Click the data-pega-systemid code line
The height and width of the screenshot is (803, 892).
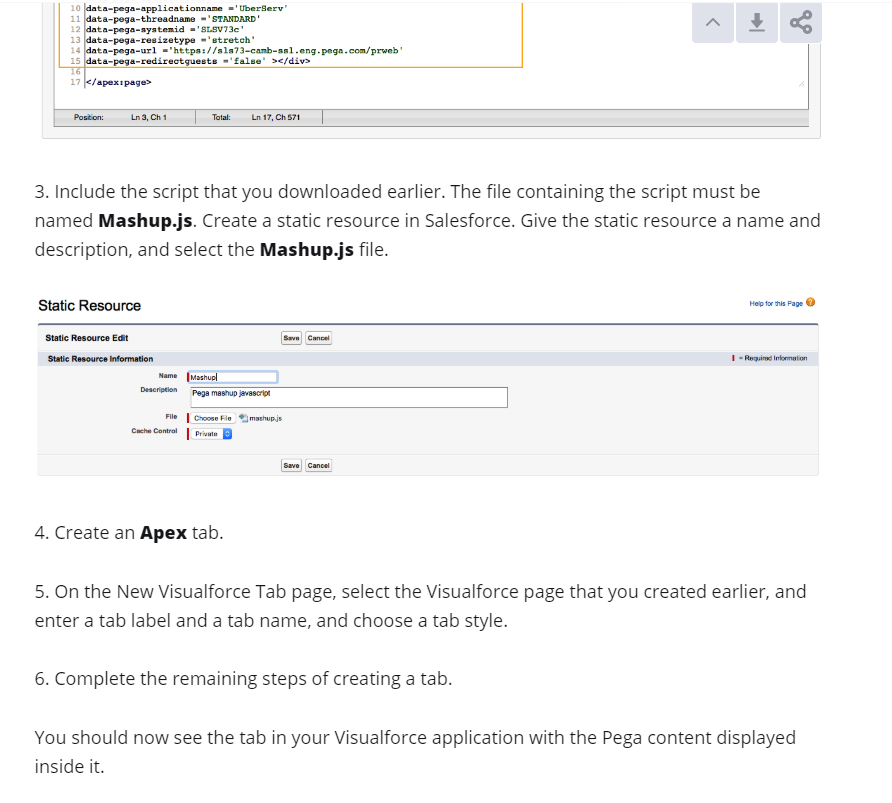(165, 30)
